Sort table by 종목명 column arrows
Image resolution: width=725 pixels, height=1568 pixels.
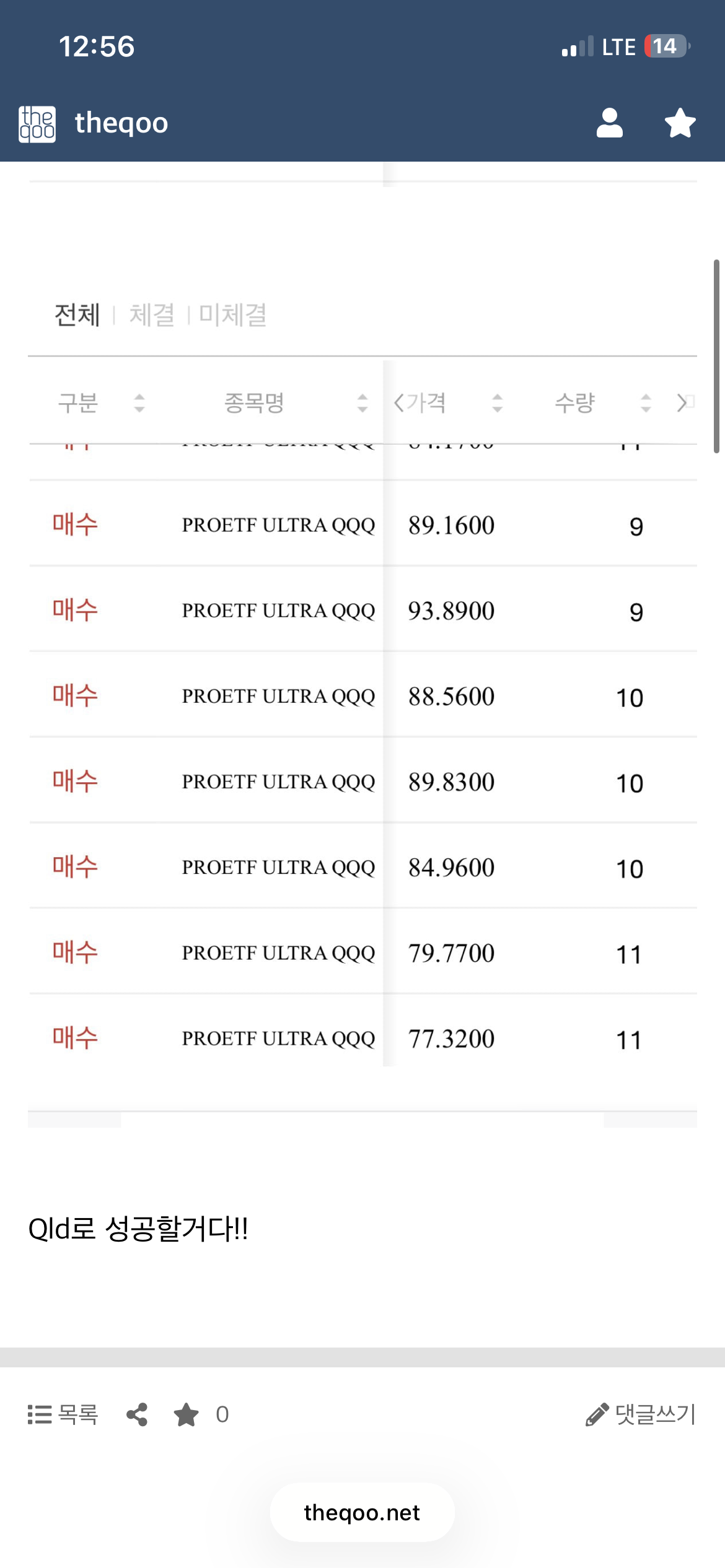(x=362, y=403)
